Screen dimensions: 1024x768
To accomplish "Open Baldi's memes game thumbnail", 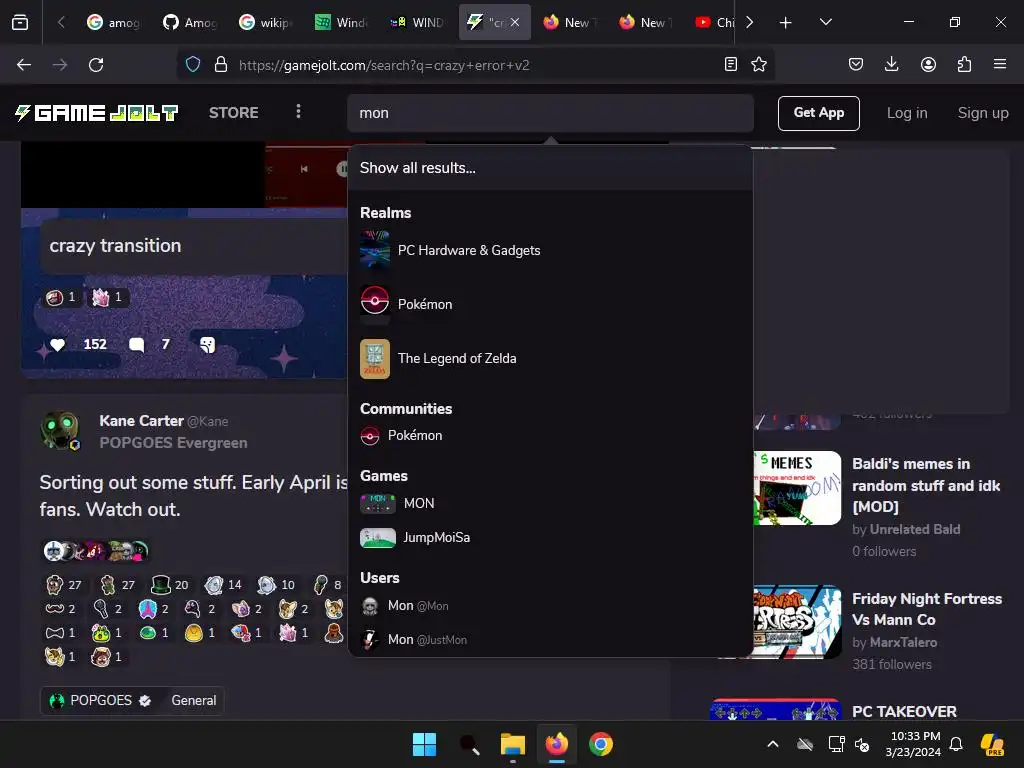I will point(797,488).
